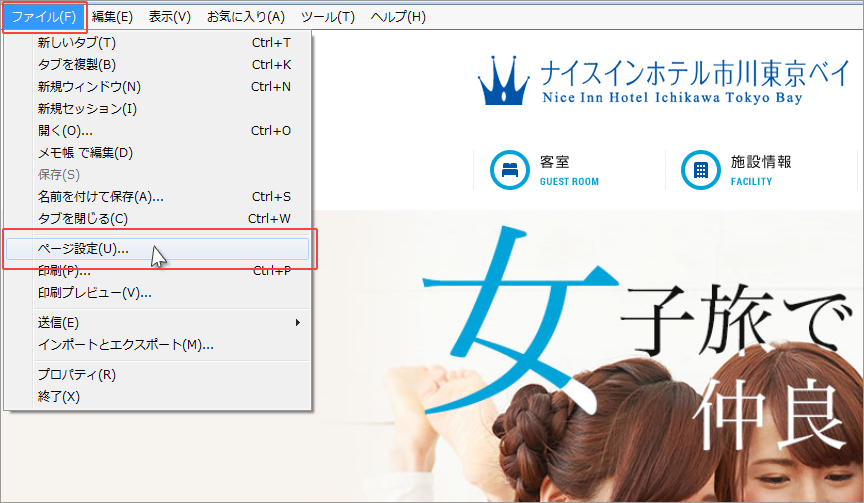Click the guest room bed icon

click(x=510, y=170)
